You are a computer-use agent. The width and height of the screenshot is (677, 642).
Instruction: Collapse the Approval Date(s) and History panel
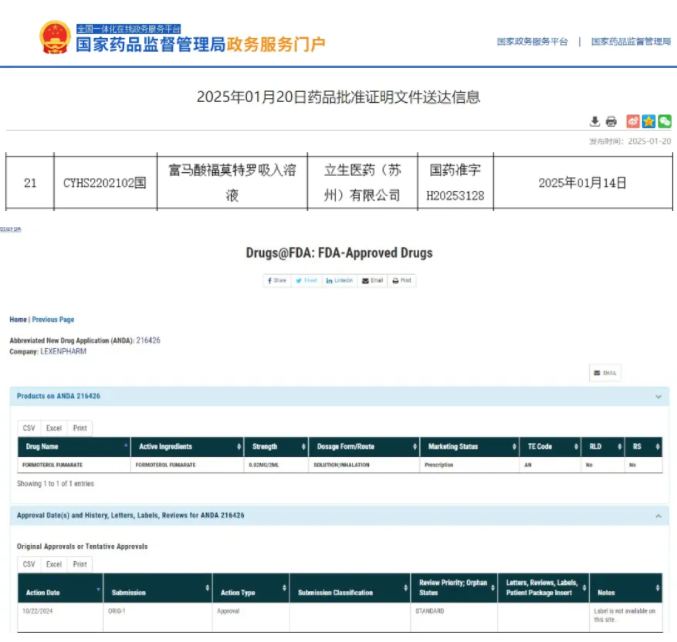(x=658, y=516)
